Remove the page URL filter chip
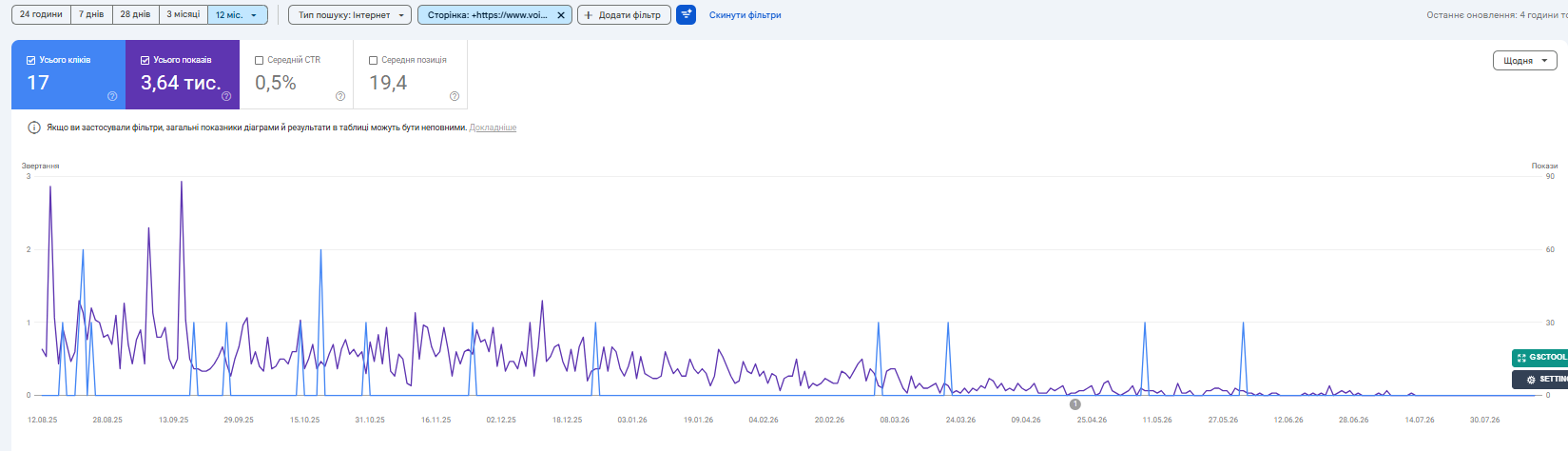 point(561,15)
